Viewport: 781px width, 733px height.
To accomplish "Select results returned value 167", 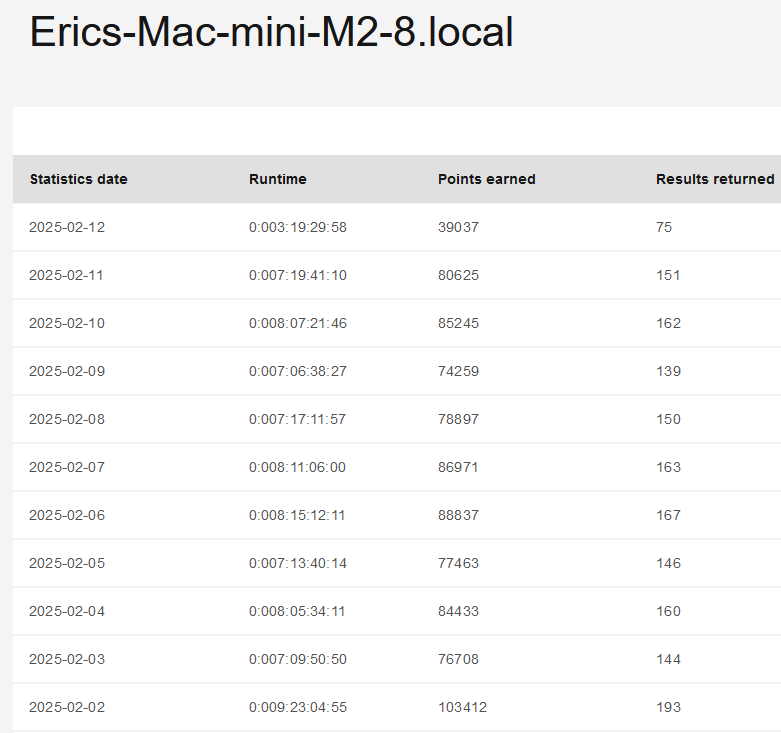I will (x=668, y=515).
